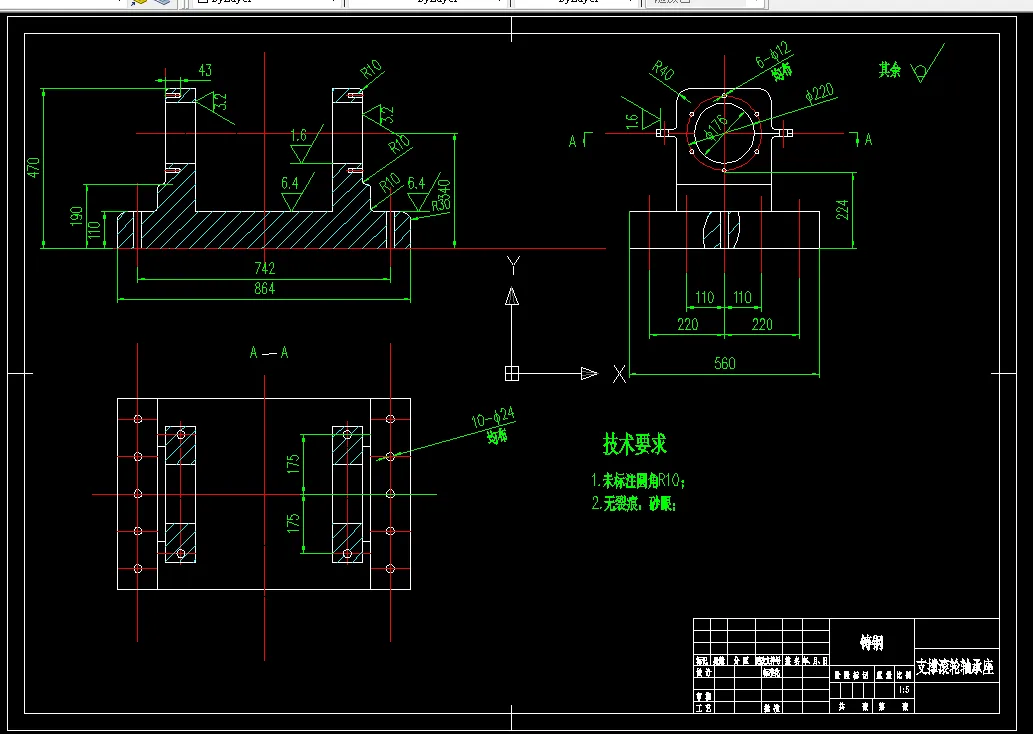Select the 支撑滚轮轴承座 part name

click(x=955, y=667)
